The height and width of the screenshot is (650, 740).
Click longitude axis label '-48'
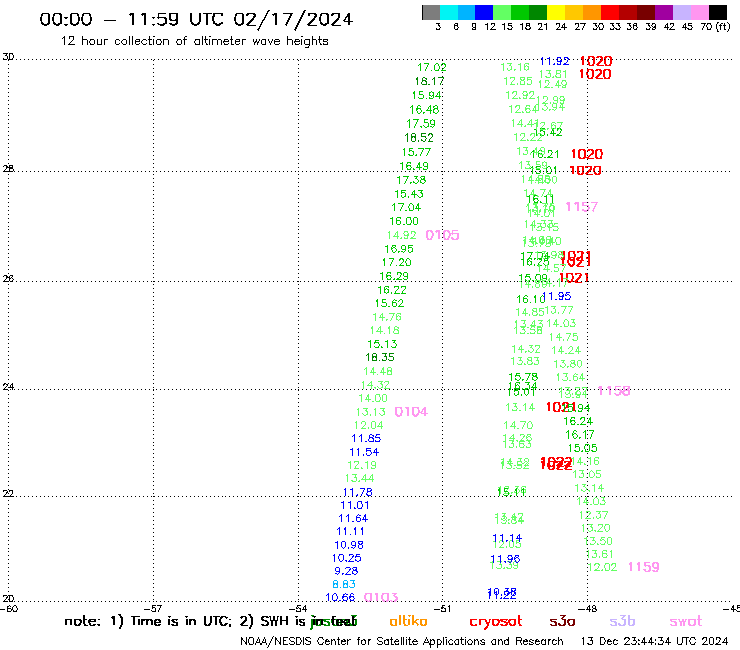click(588, 609)
